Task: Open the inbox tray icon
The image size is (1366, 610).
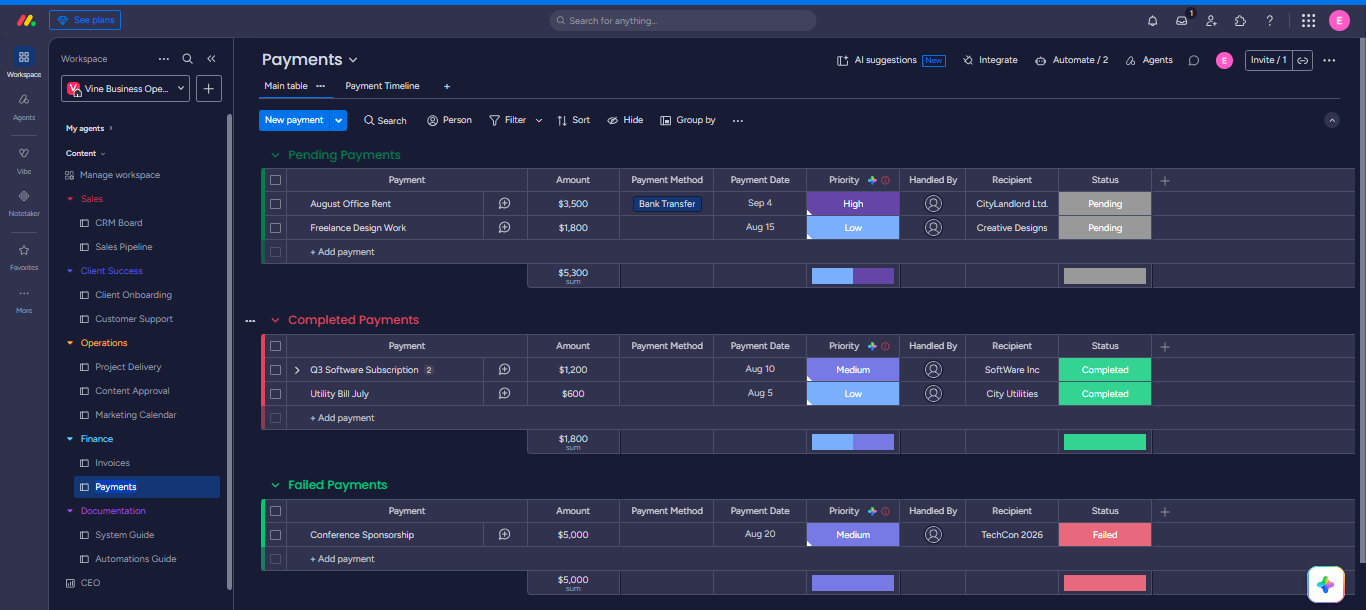Action: pos(1182,20)
